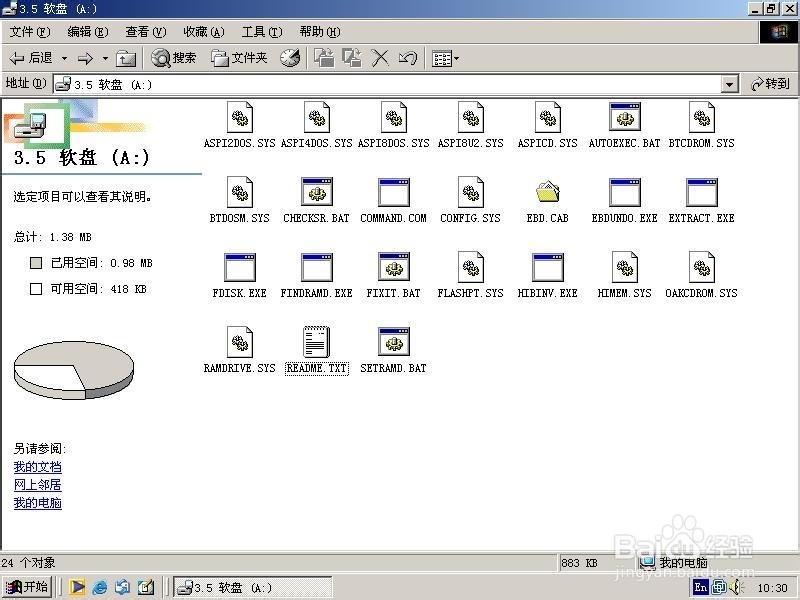Click the Undo toolbar icon

(x=407, y=58)
